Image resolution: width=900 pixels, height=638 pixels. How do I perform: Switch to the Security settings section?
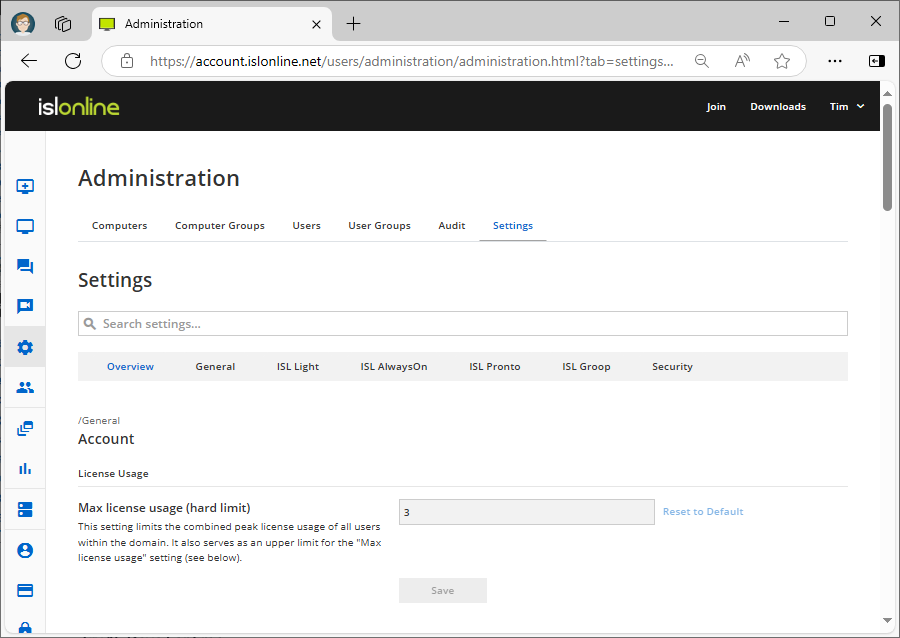coord(672,366)
